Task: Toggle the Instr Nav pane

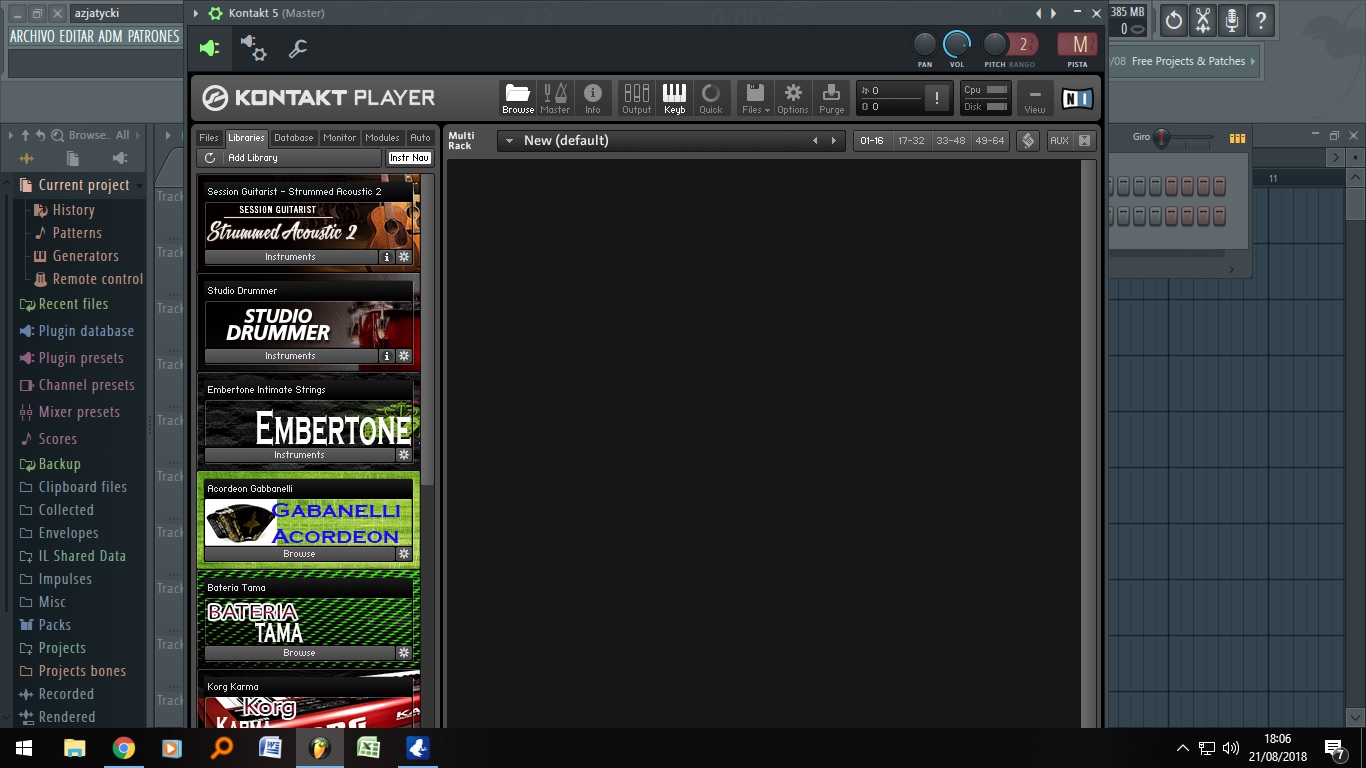Action: (410, 158)
